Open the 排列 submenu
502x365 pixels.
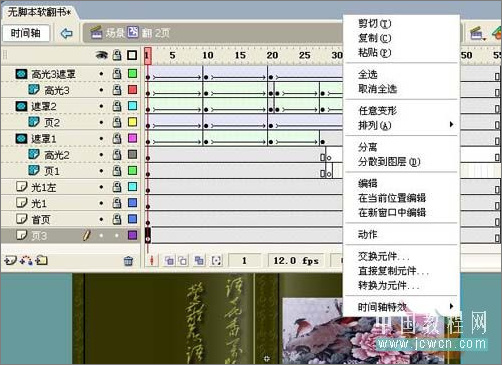pyautogui.click(x=402, y=125)
